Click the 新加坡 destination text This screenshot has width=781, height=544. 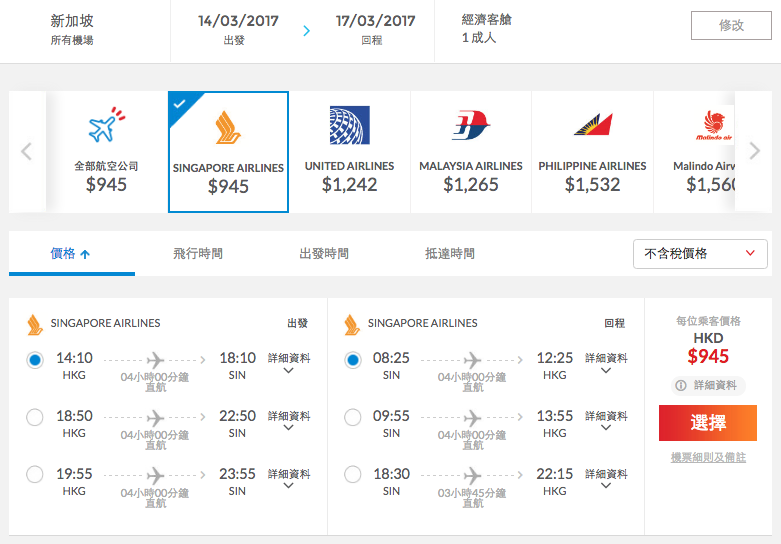click(72, 21)
